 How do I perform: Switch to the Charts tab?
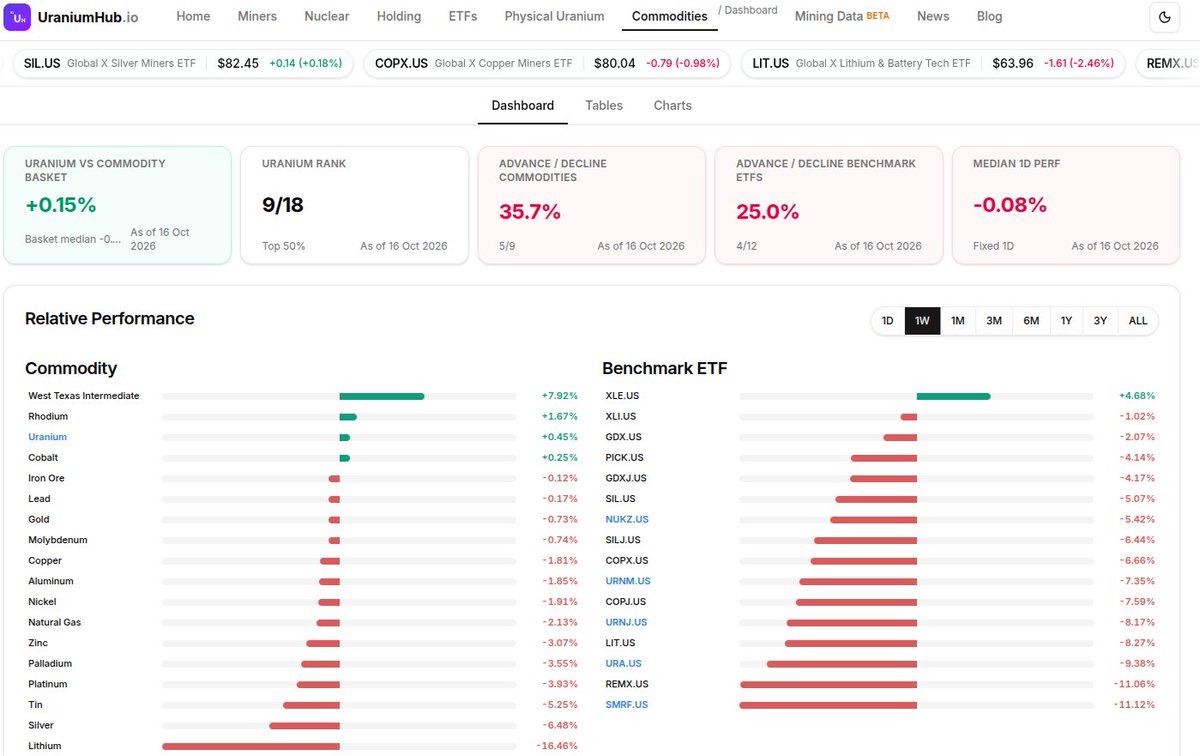pos(672,105)
